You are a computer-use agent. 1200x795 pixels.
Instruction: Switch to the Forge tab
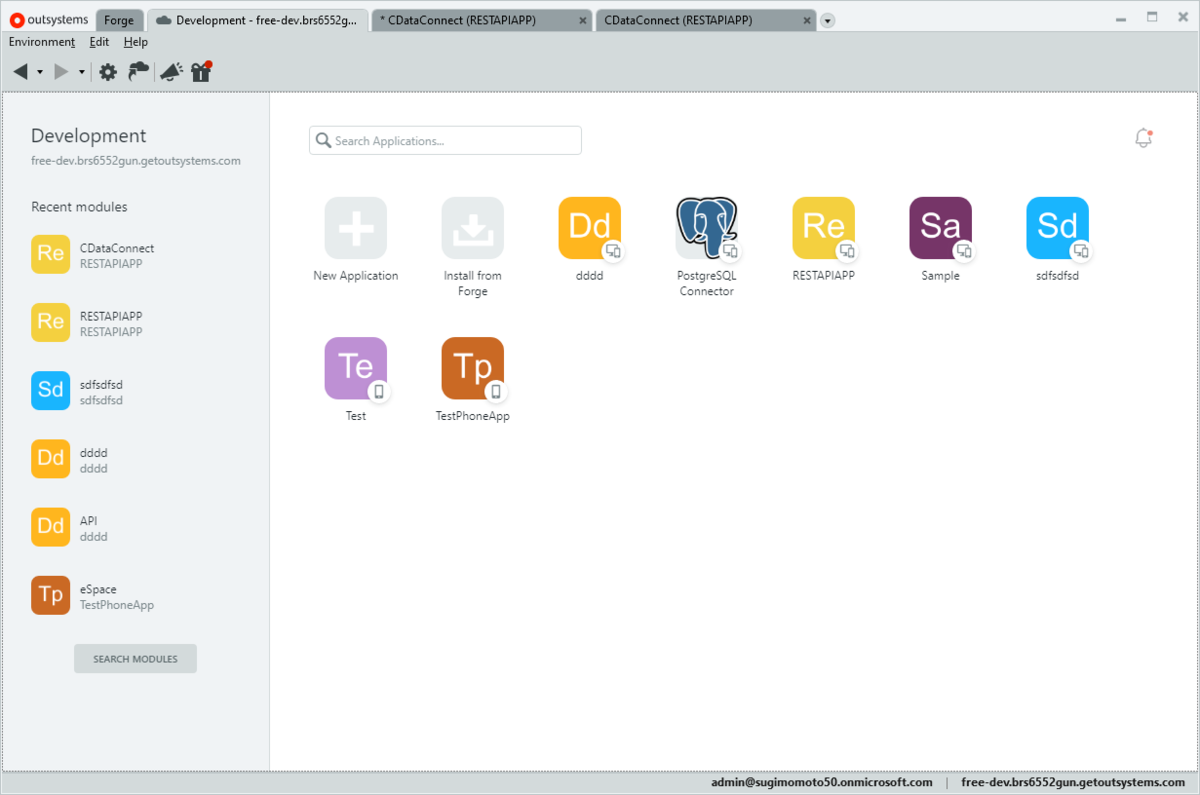coord(119,20)
